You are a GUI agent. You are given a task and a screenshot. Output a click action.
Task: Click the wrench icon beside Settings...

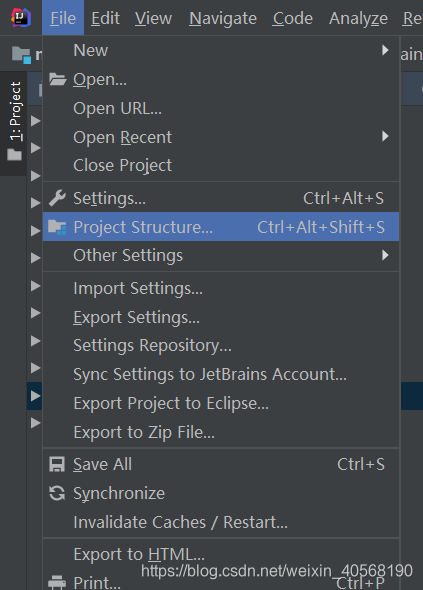[x=57, y=198]
